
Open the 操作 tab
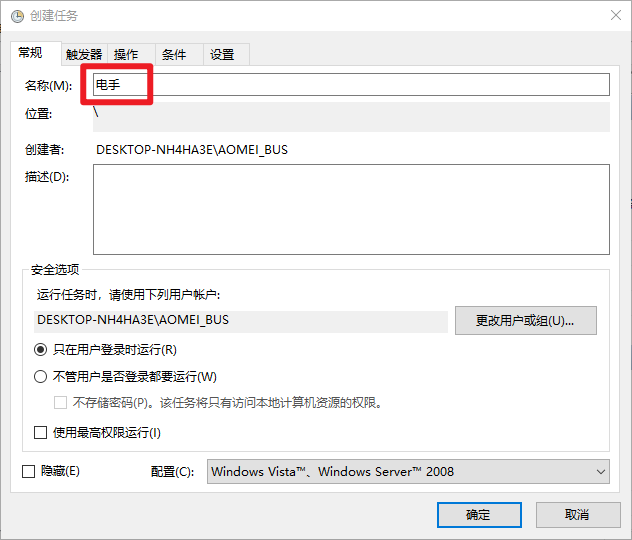131,54
